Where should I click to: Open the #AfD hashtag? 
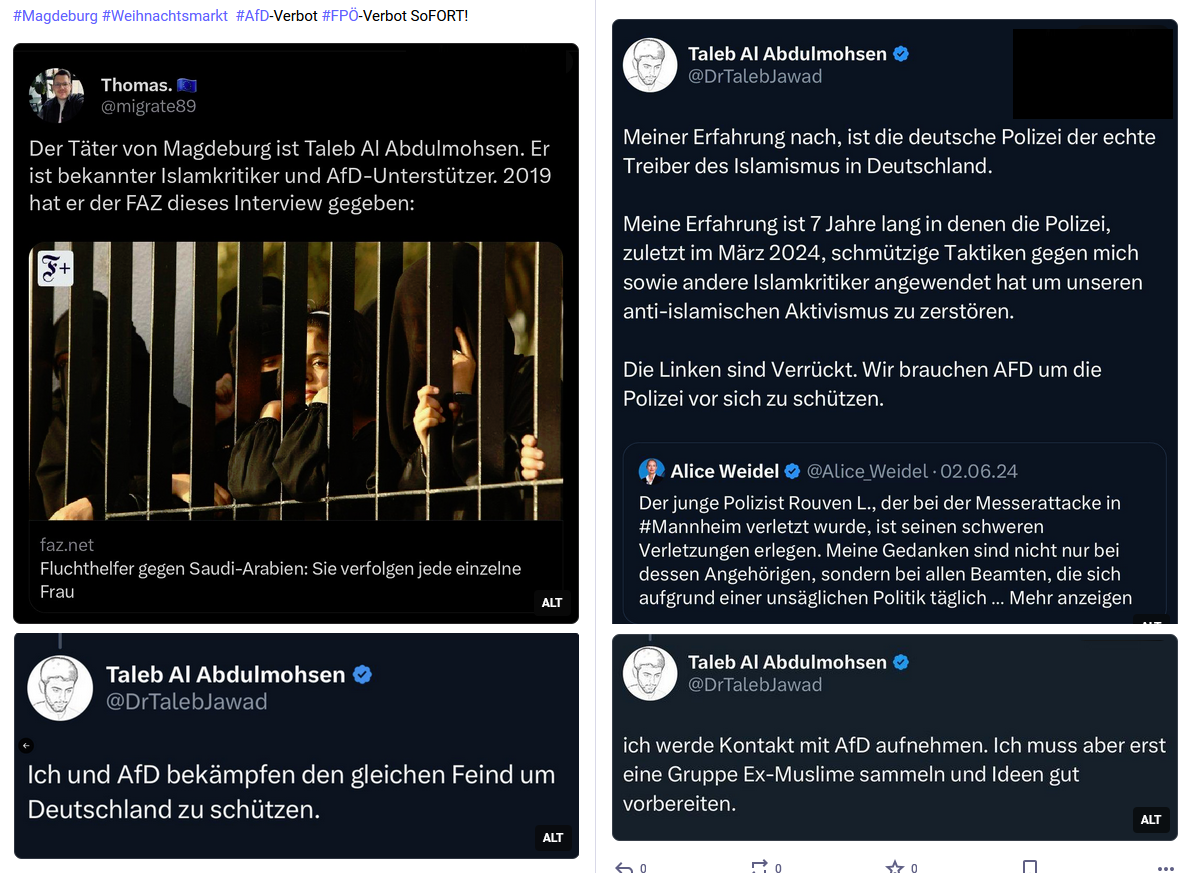[253, 16]
